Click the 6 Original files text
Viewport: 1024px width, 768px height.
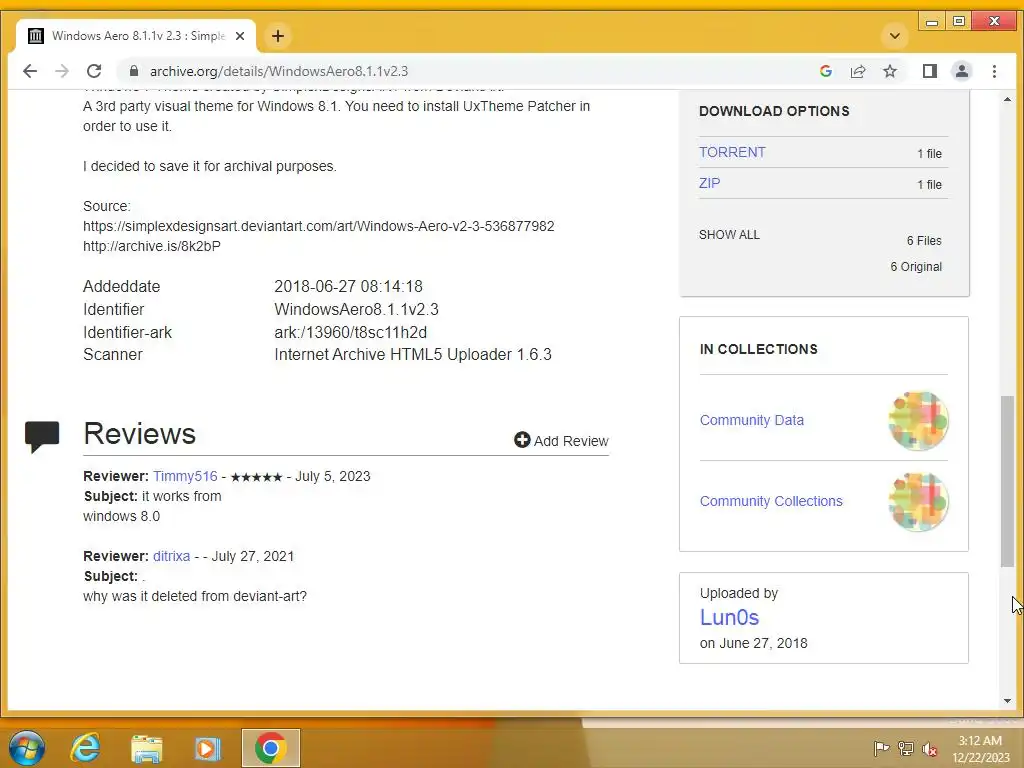point(916,266)
